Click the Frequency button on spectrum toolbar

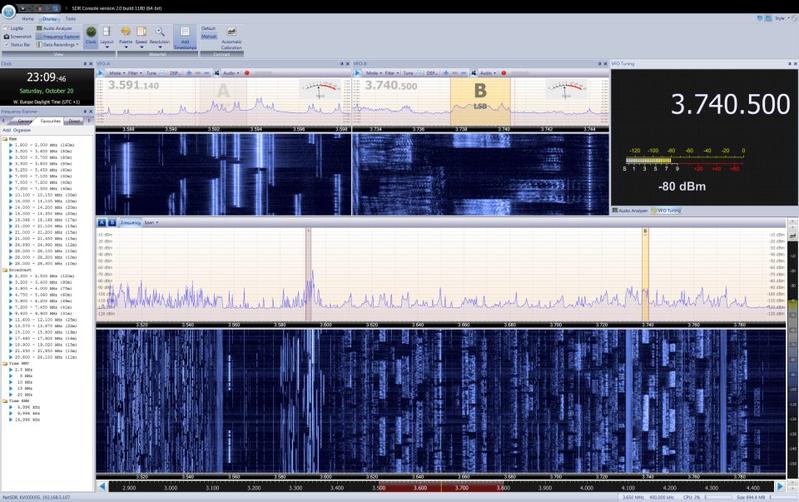coord(130,223)
